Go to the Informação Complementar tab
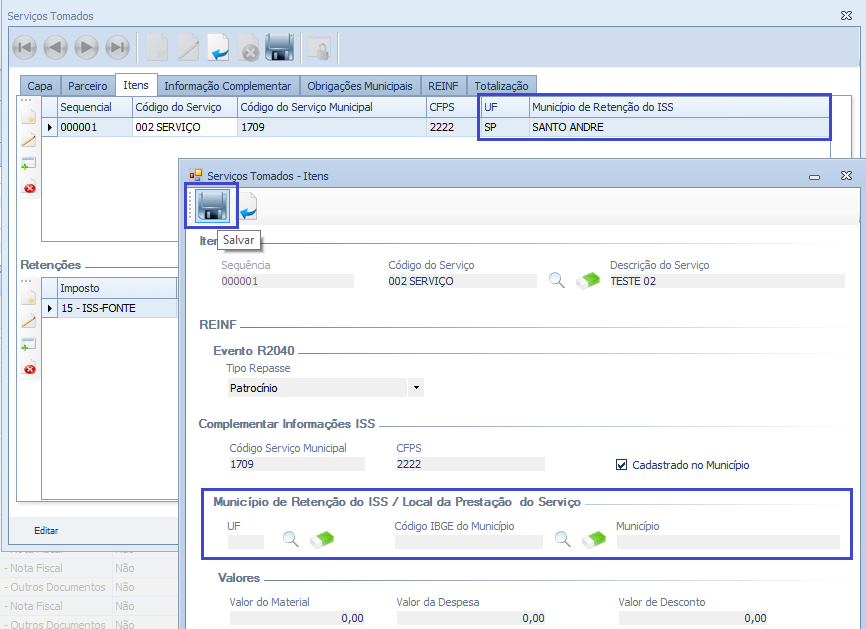Viewport: 866px width, 629px height. (x=227, y=86)
